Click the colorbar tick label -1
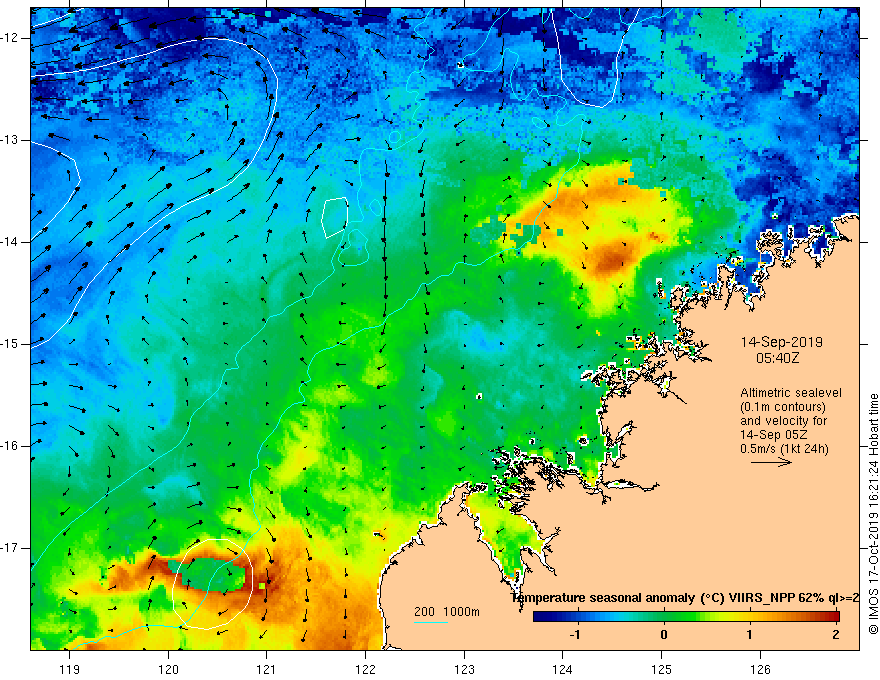The width and height of the screenshot is (880, 680). coord(575,635)
